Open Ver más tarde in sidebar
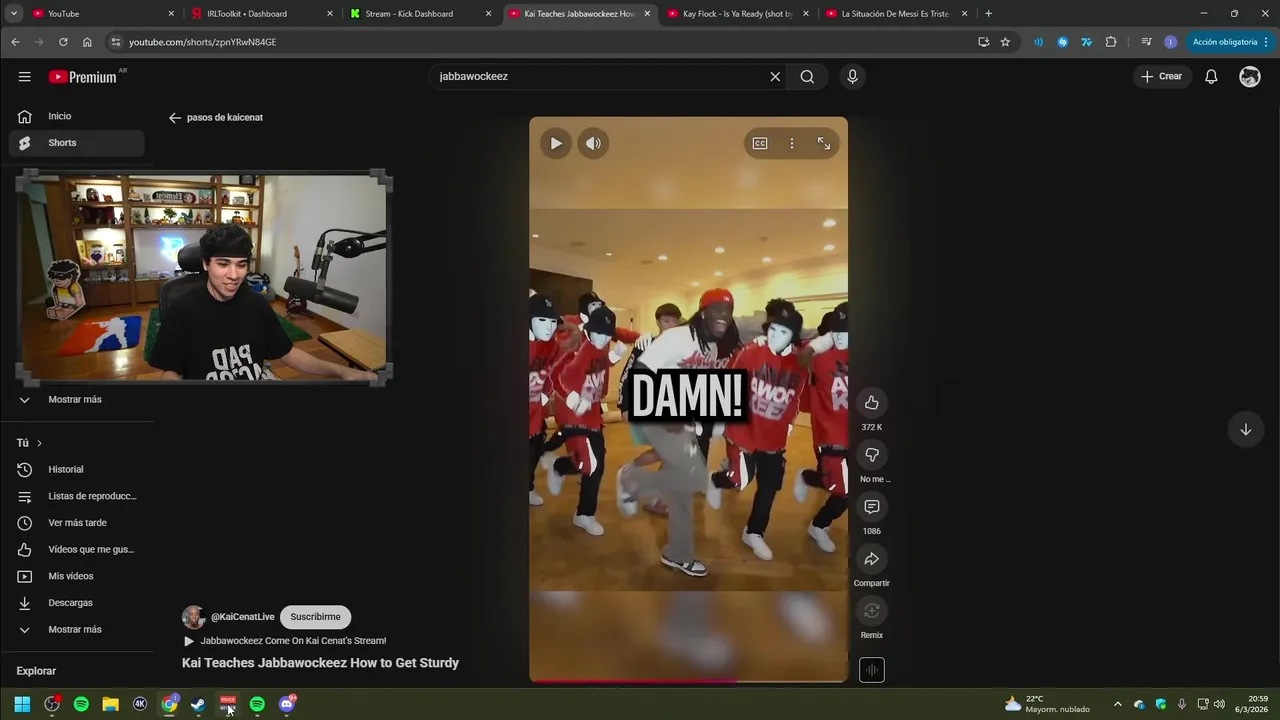This screenshot has height=720, width=1280. click(77, 523)
